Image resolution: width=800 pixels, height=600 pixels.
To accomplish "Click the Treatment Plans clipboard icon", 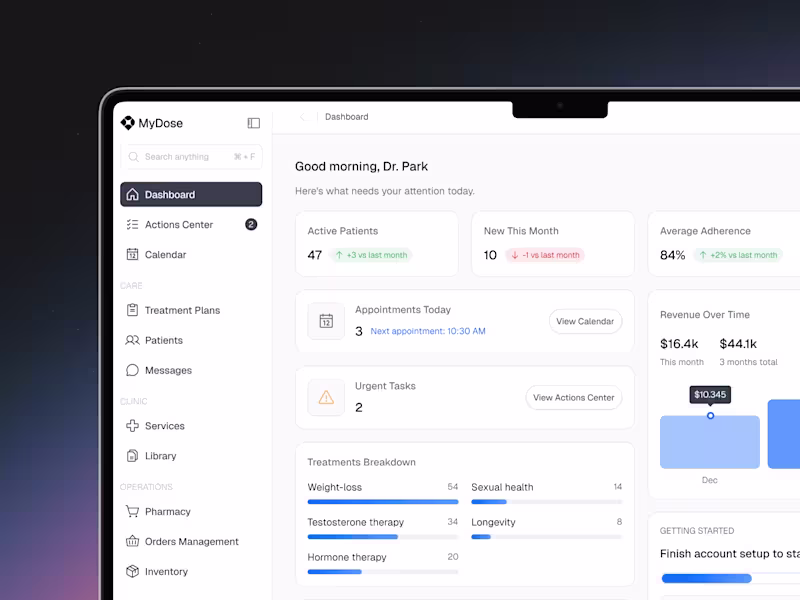I will (132, 310).
